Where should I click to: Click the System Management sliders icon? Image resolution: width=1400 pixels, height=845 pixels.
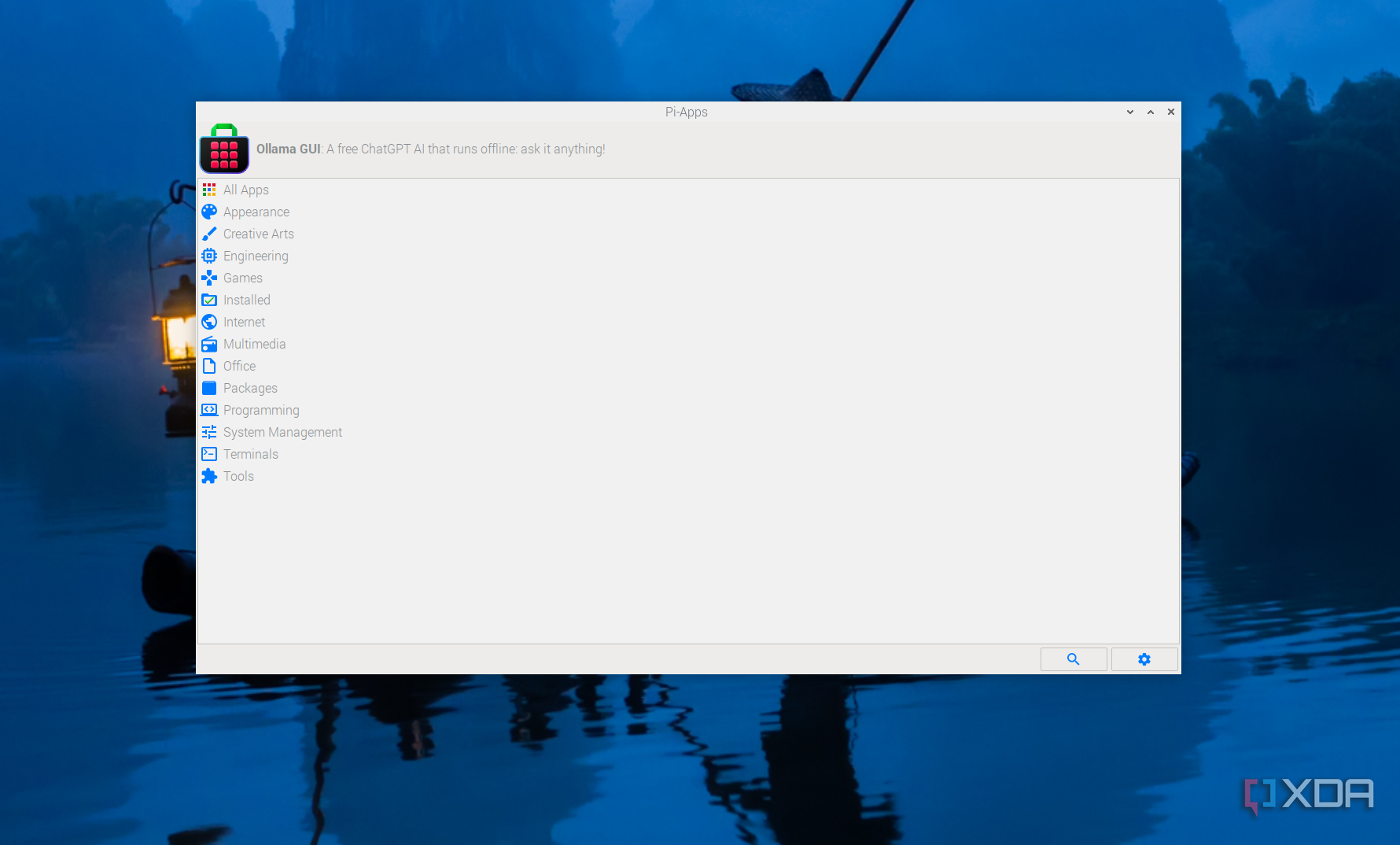209,432
